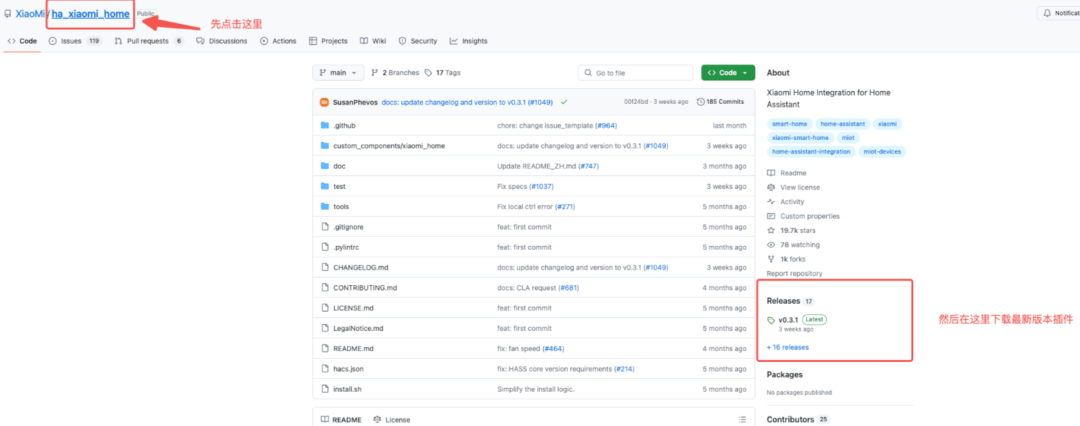Click the xiaomi topic tag
This screenshot has height=426, width=1080.
click(887, 124)
